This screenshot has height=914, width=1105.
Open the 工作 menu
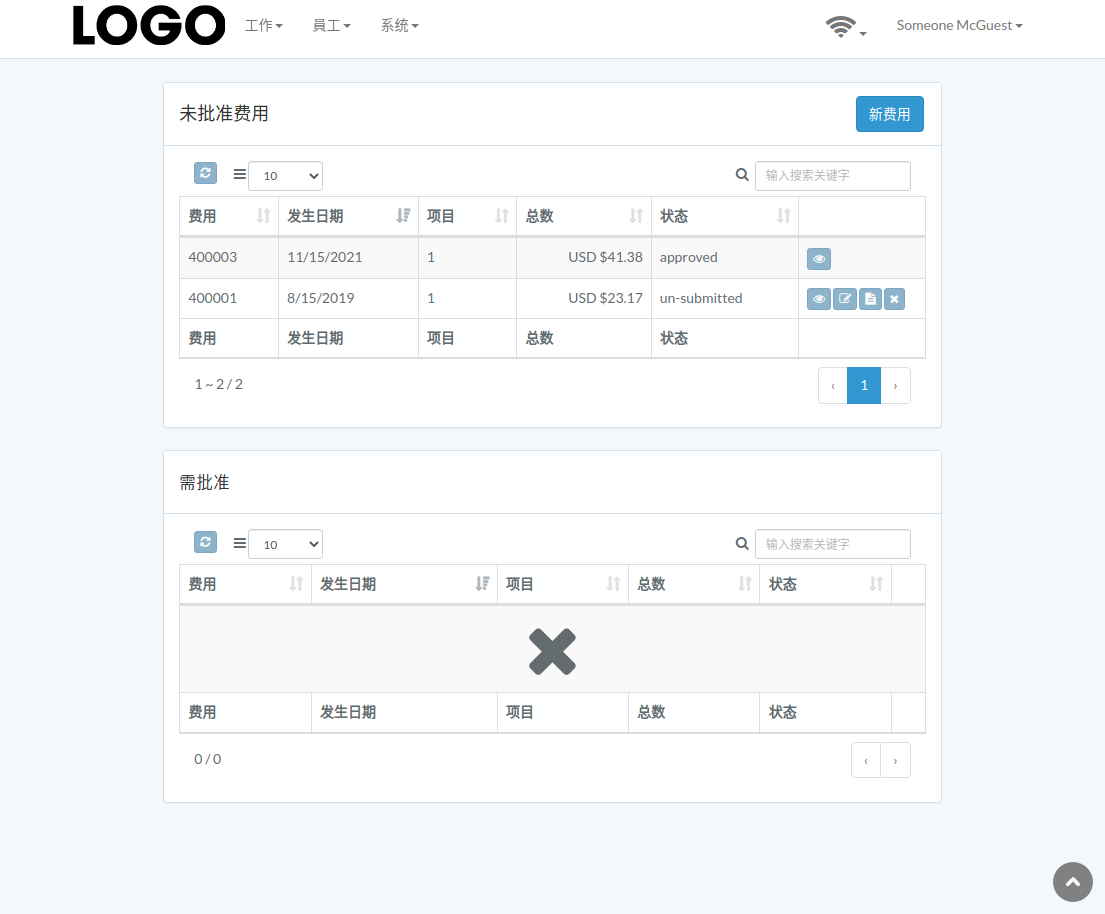[264, 25]
